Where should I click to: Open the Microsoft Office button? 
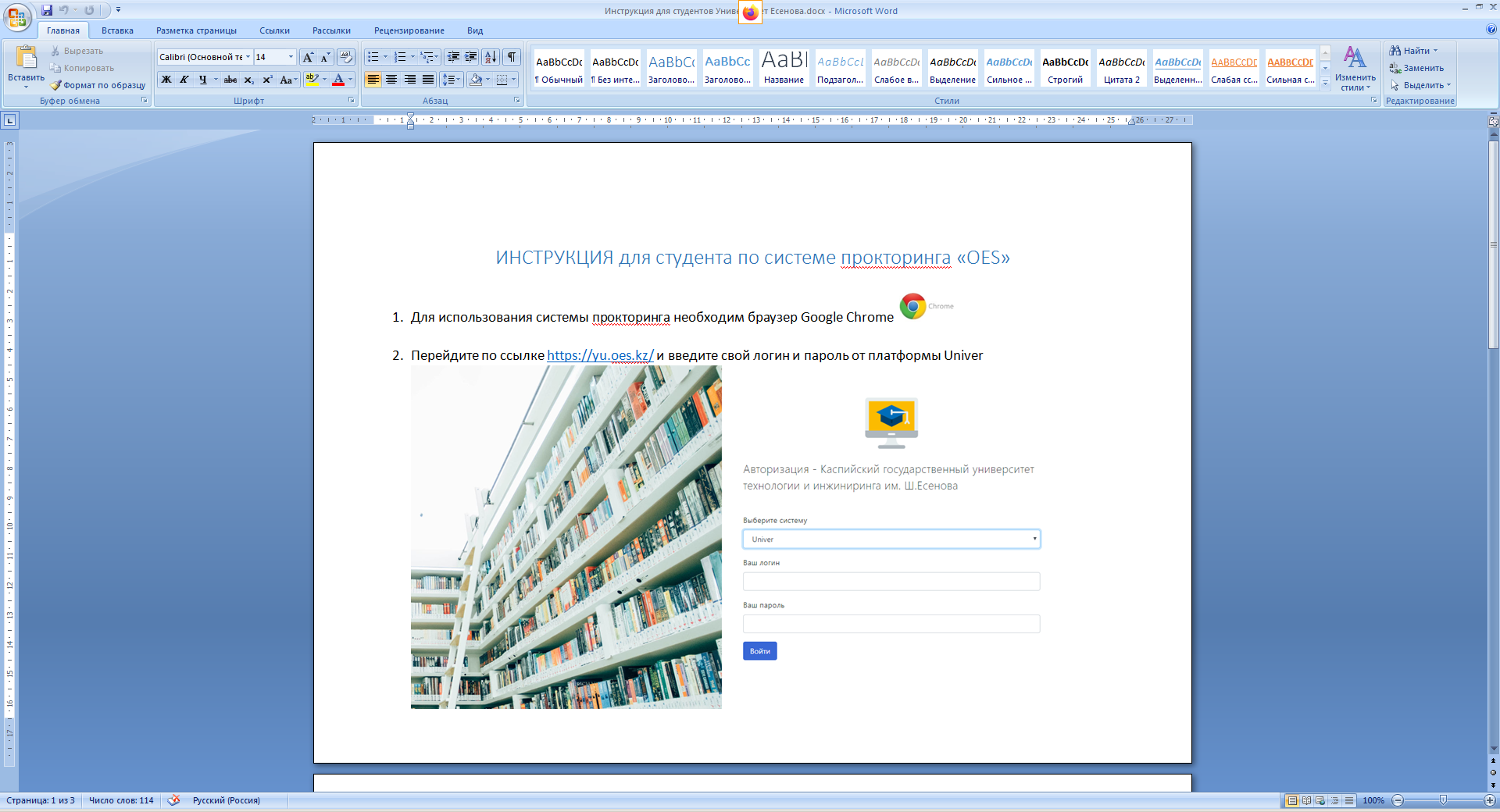click(17, 16)
